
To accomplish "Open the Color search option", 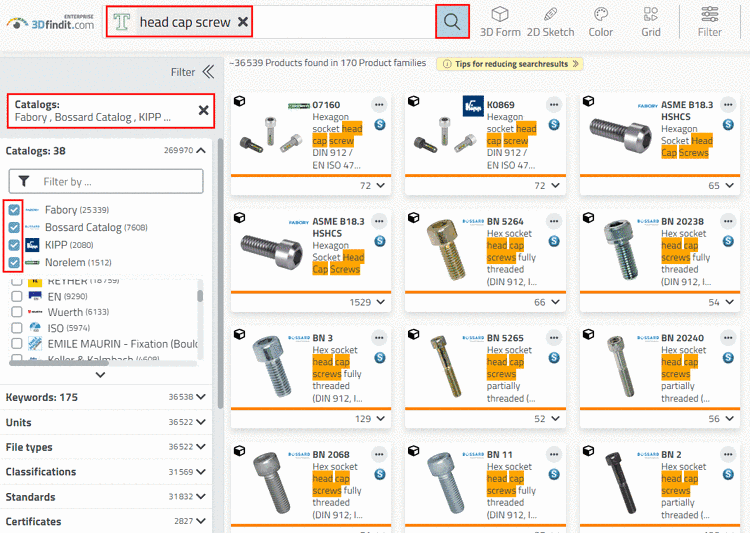I will [600, 21].
